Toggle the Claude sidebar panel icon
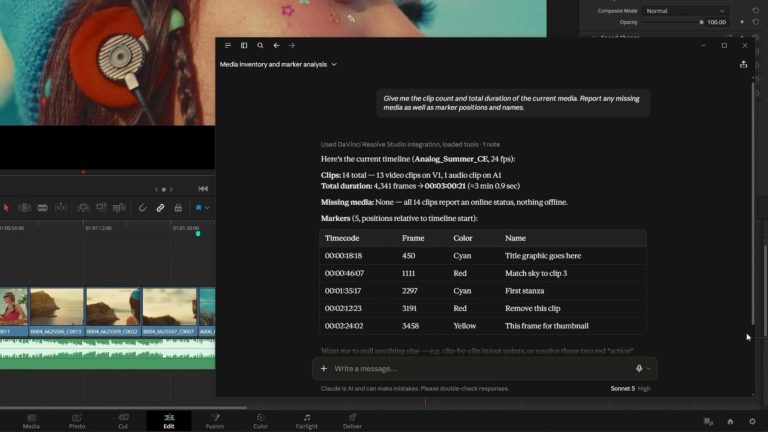 (x=244, y=46)
